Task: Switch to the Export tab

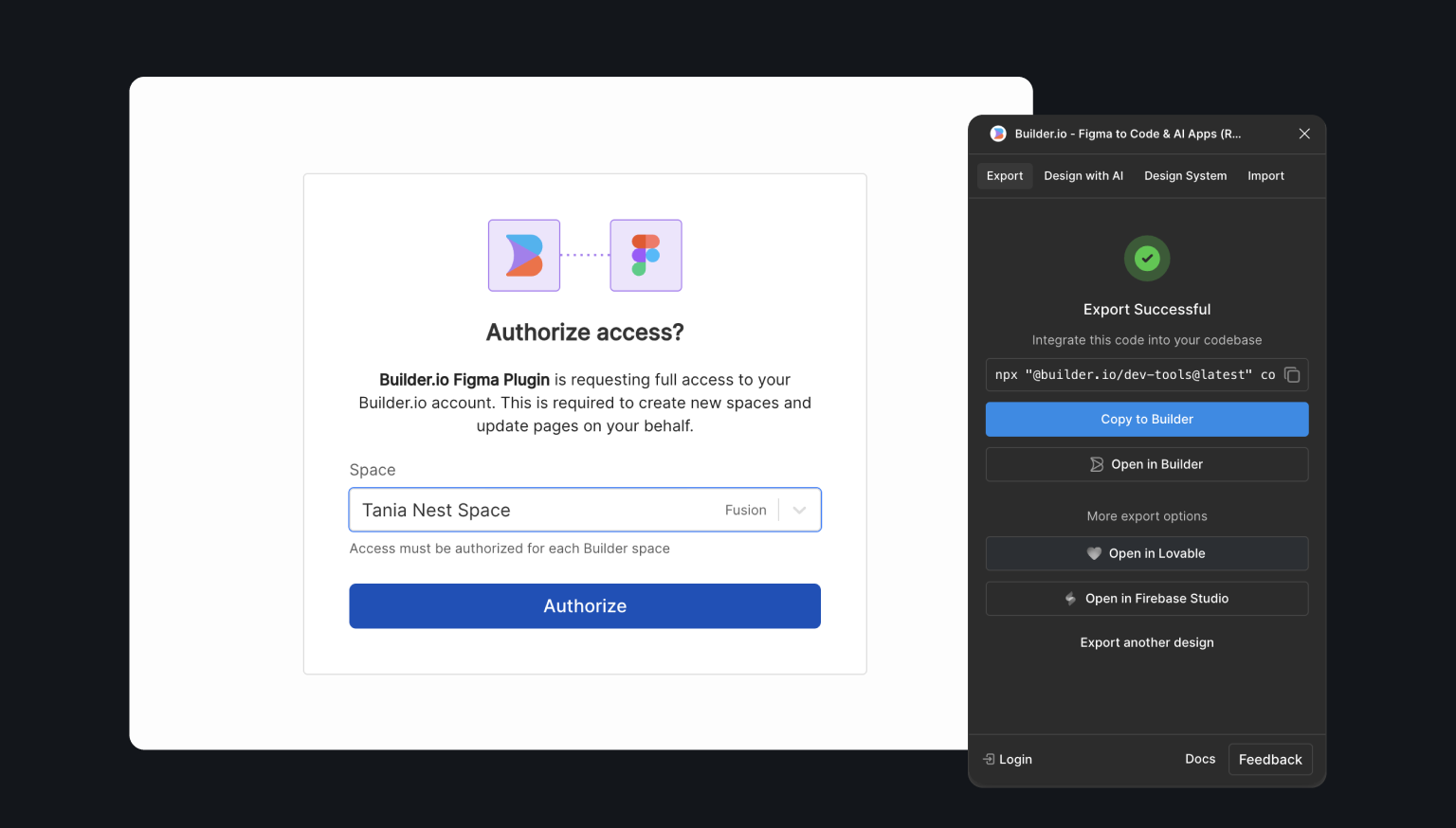Action: 1005,176
